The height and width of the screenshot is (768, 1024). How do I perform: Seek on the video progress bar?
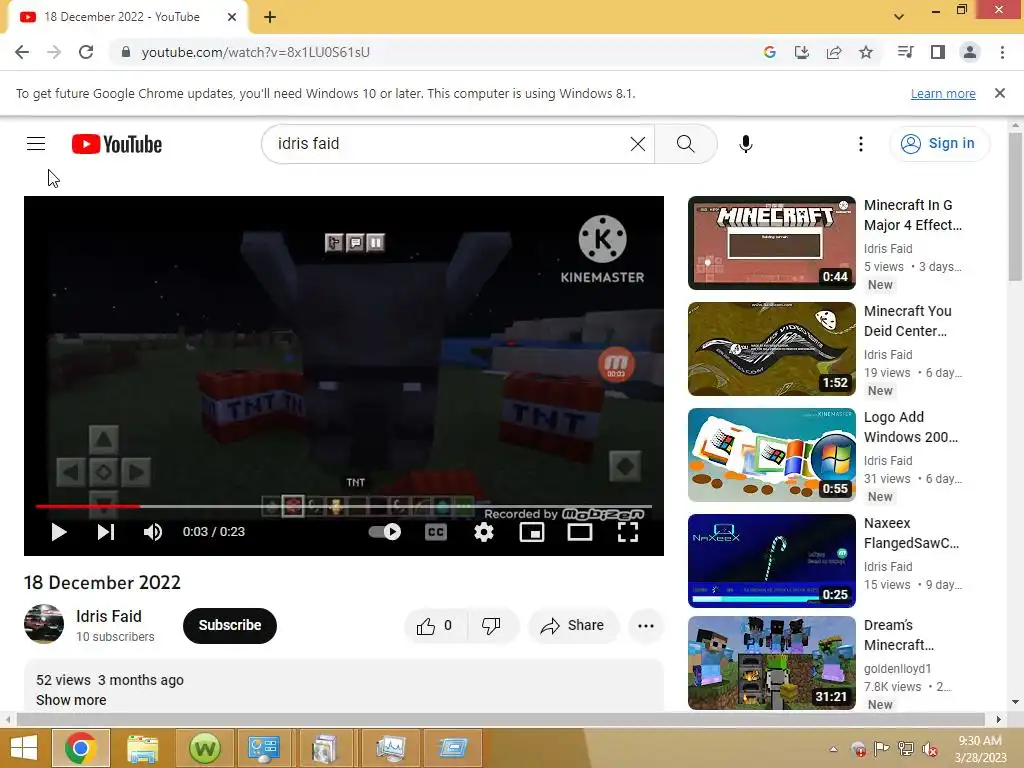(344, 506)
